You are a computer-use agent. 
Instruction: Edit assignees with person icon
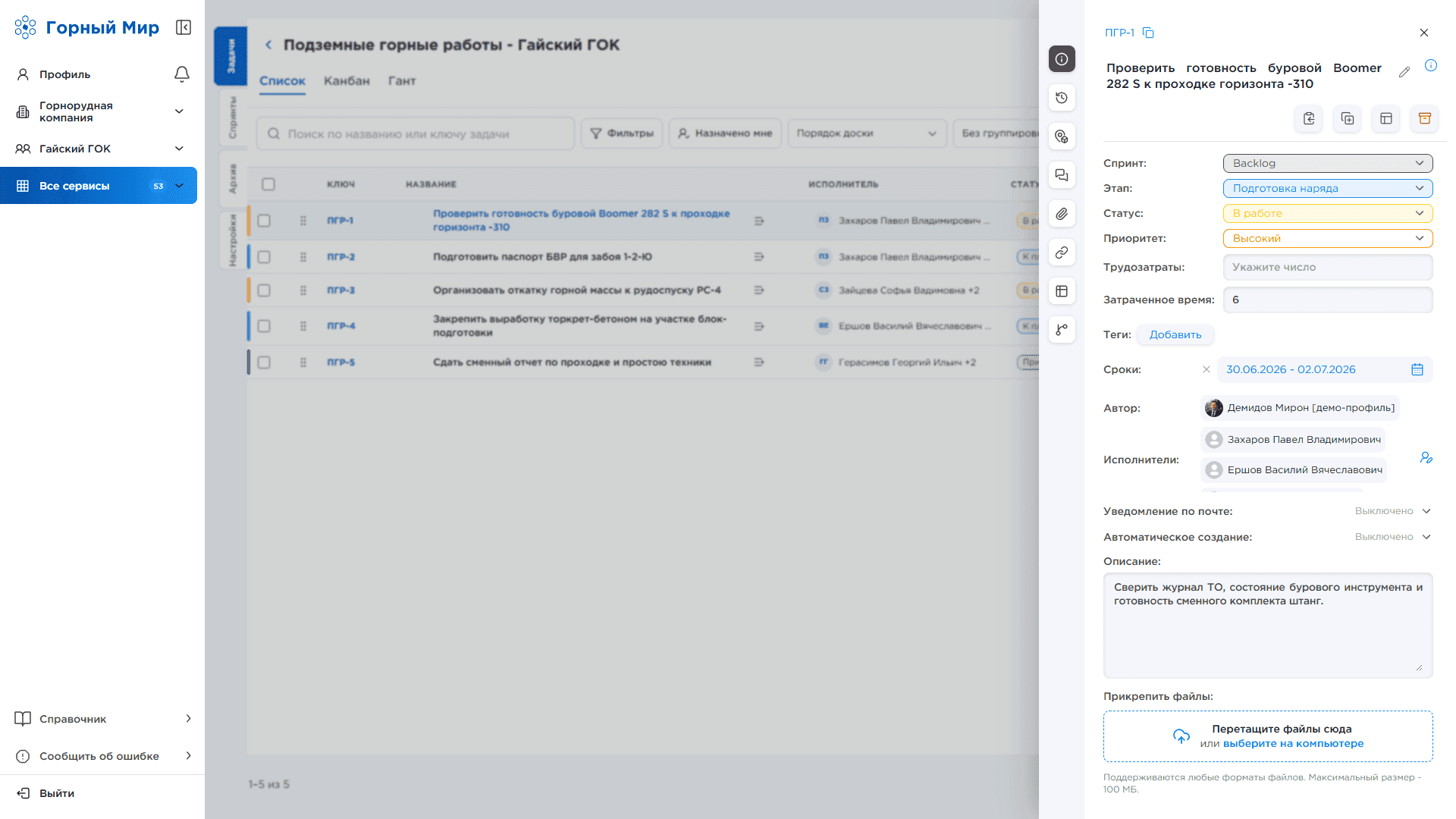coord(1426,458)
